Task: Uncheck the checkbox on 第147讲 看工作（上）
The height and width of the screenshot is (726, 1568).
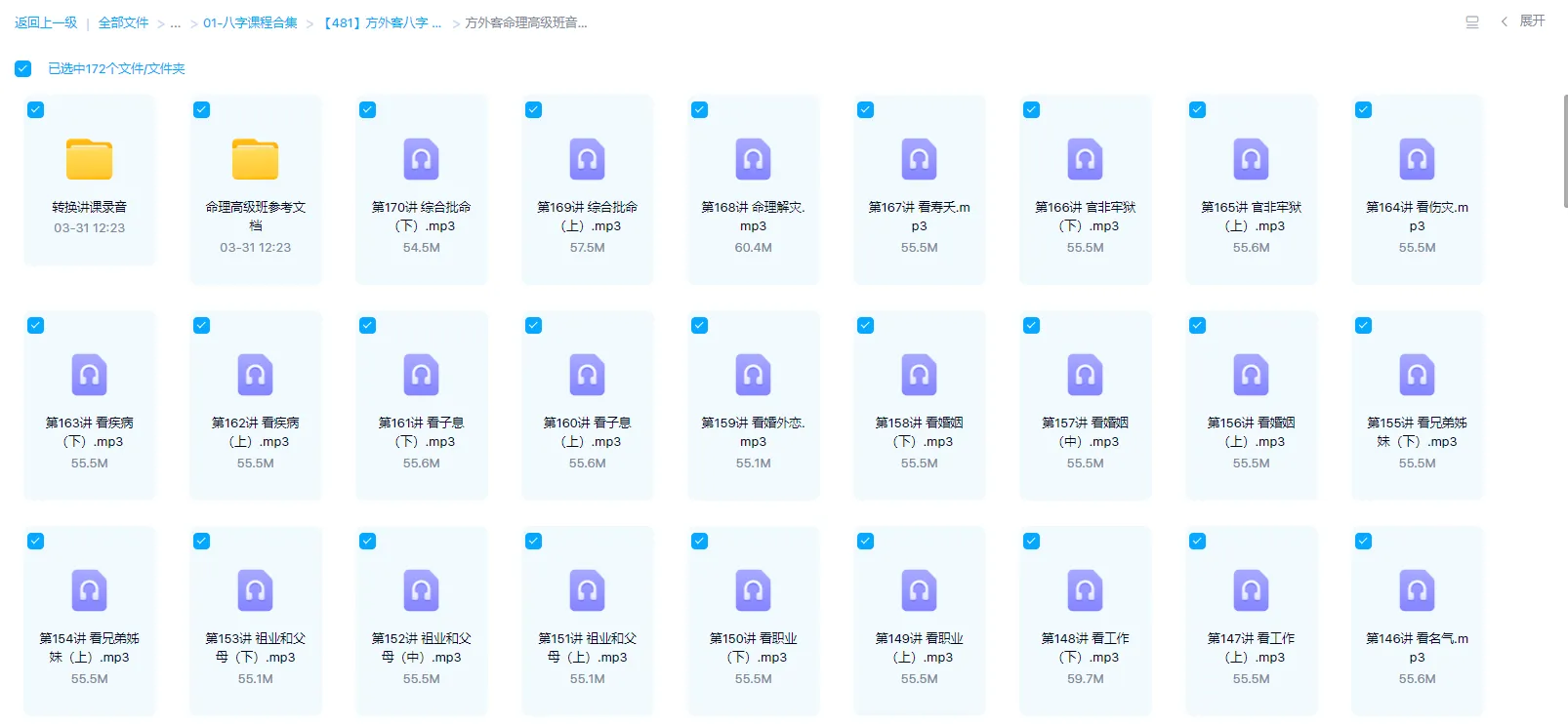Action: [1197, 541]
